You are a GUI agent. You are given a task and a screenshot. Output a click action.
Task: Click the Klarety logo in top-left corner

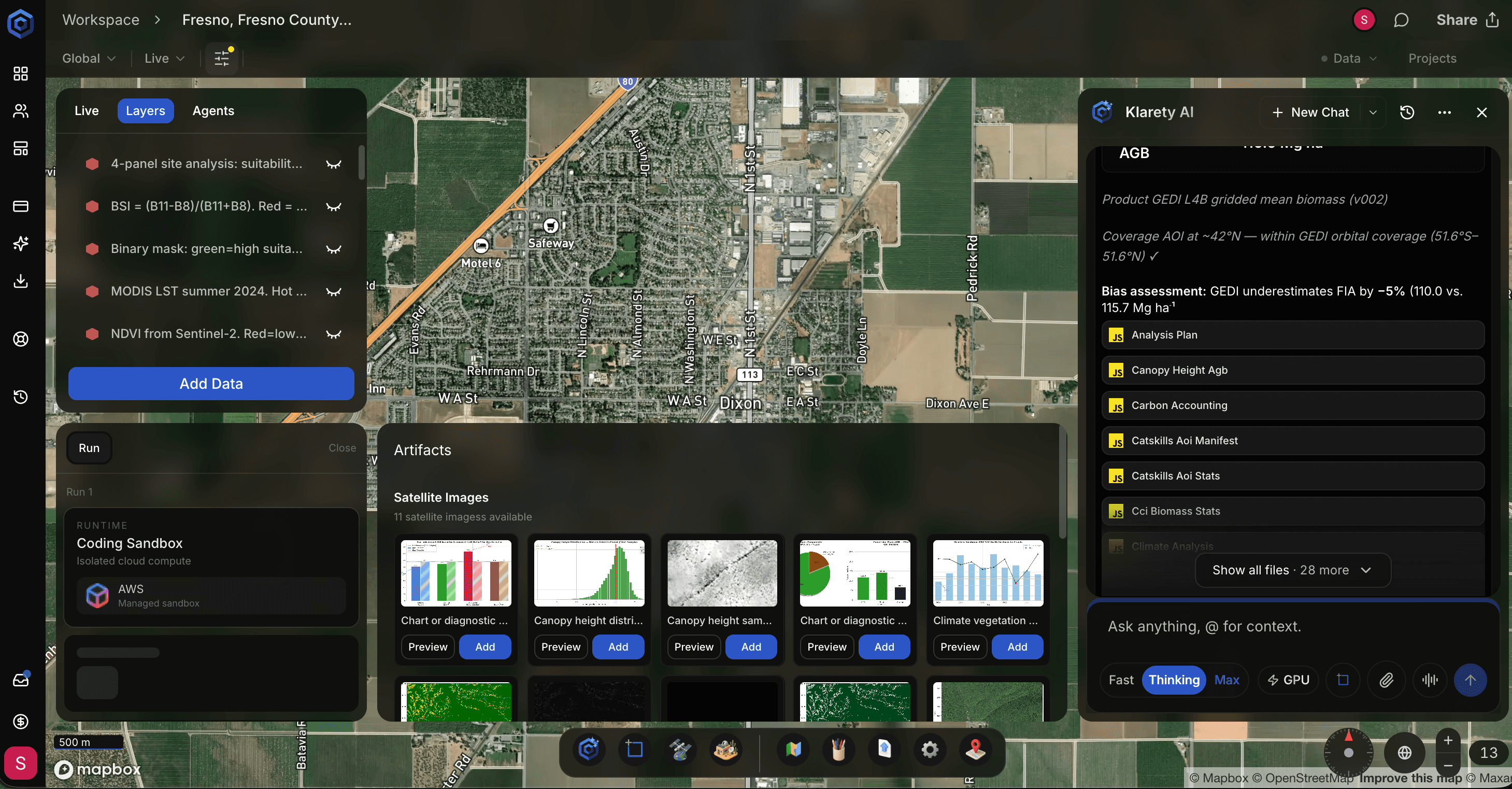[21, 23]
